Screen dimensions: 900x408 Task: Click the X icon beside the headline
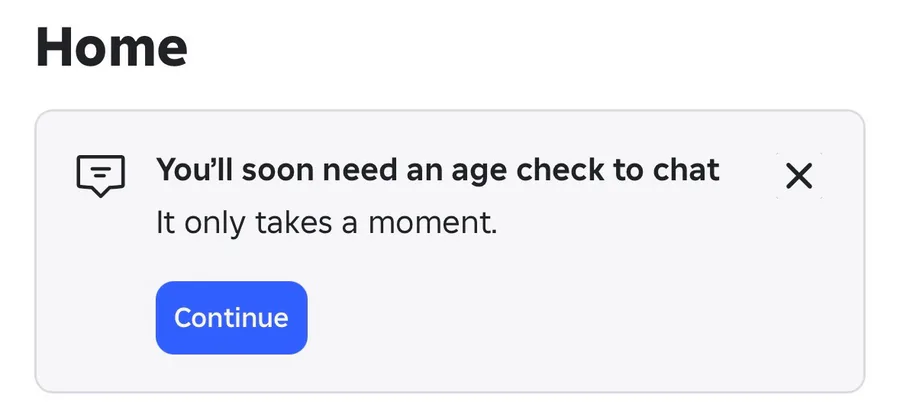[x=799, y=177]
